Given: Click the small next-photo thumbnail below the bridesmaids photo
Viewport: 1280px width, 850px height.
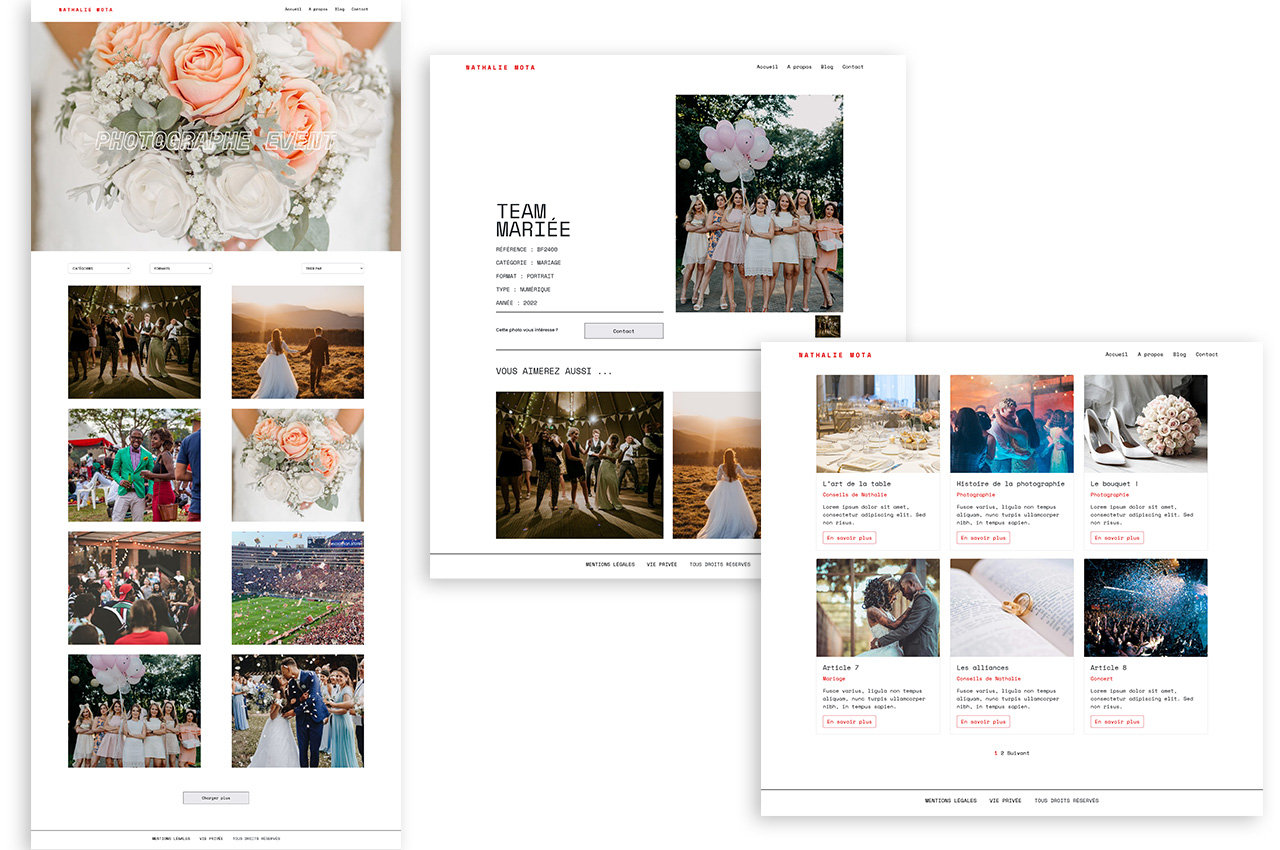Looking at the screenshot, I should pyautogui.click(x=827, y=326).
